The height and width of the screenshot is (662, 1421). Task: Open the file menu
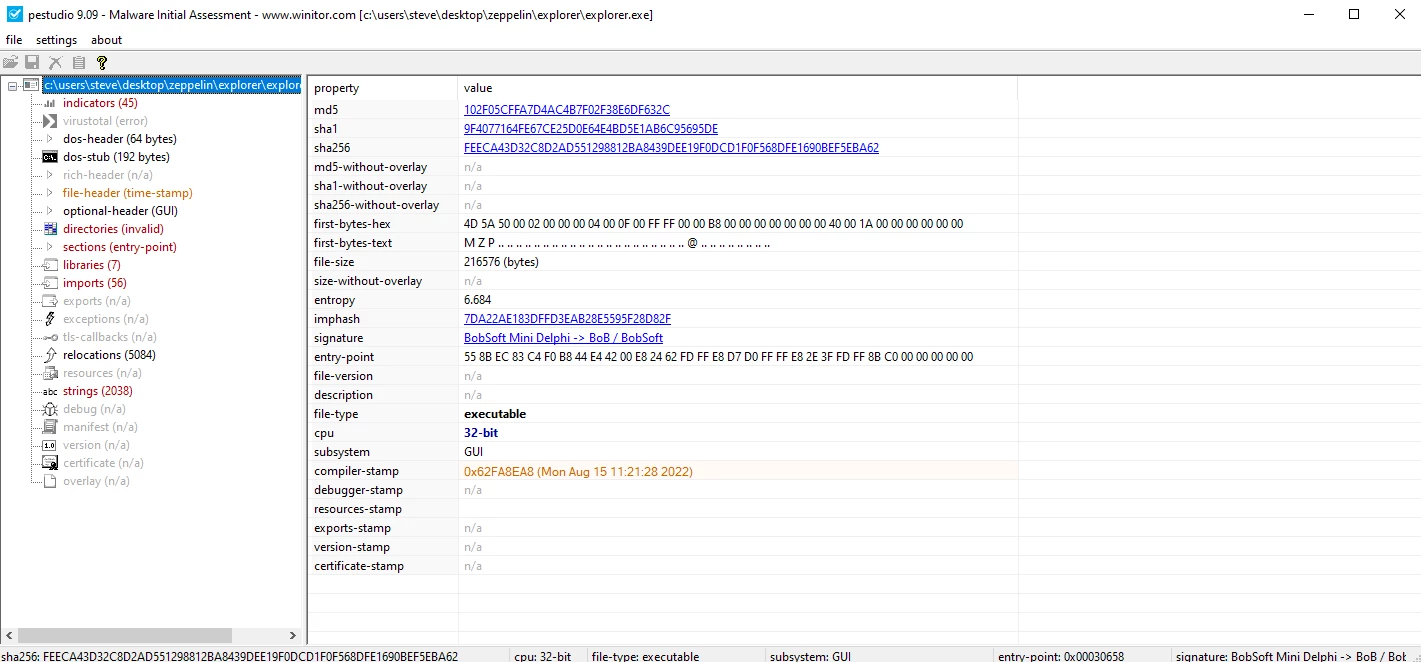[14, 40]
